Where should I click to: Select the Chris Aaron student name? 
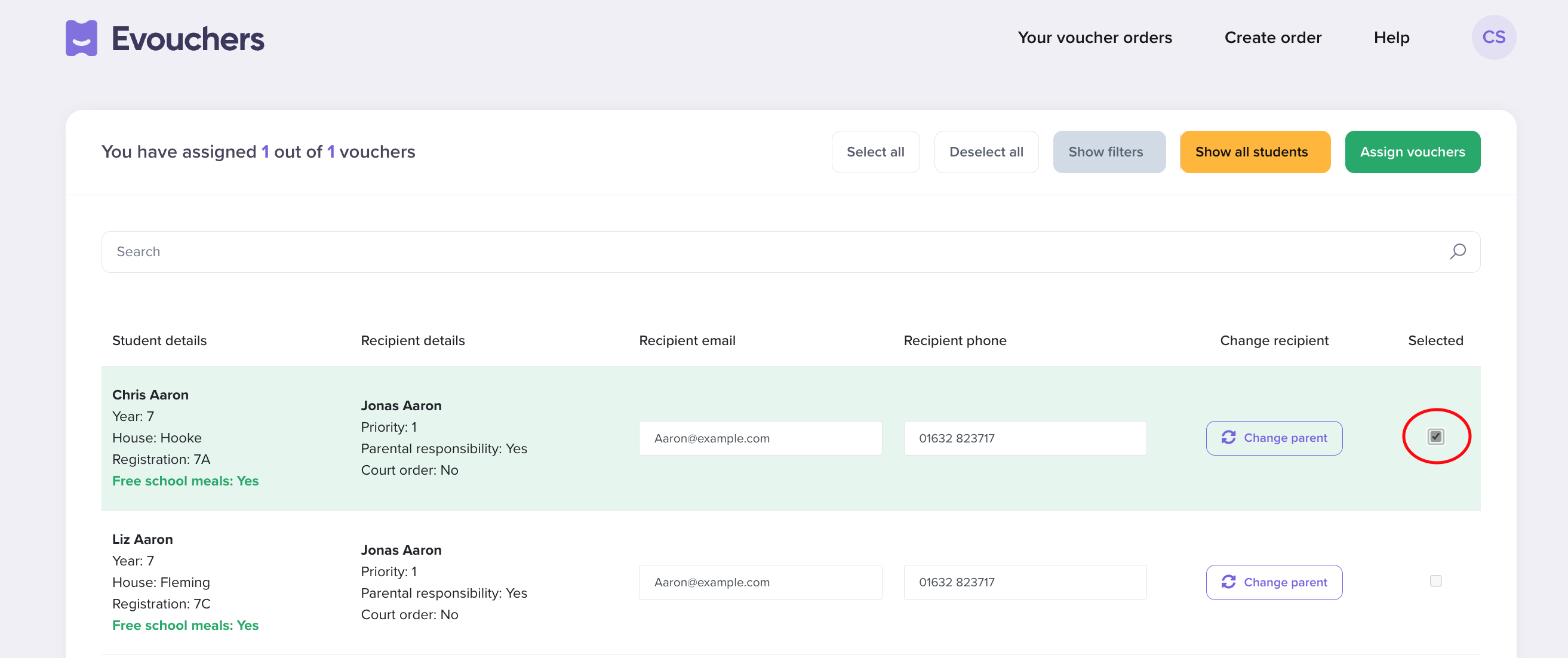point(150,395)
